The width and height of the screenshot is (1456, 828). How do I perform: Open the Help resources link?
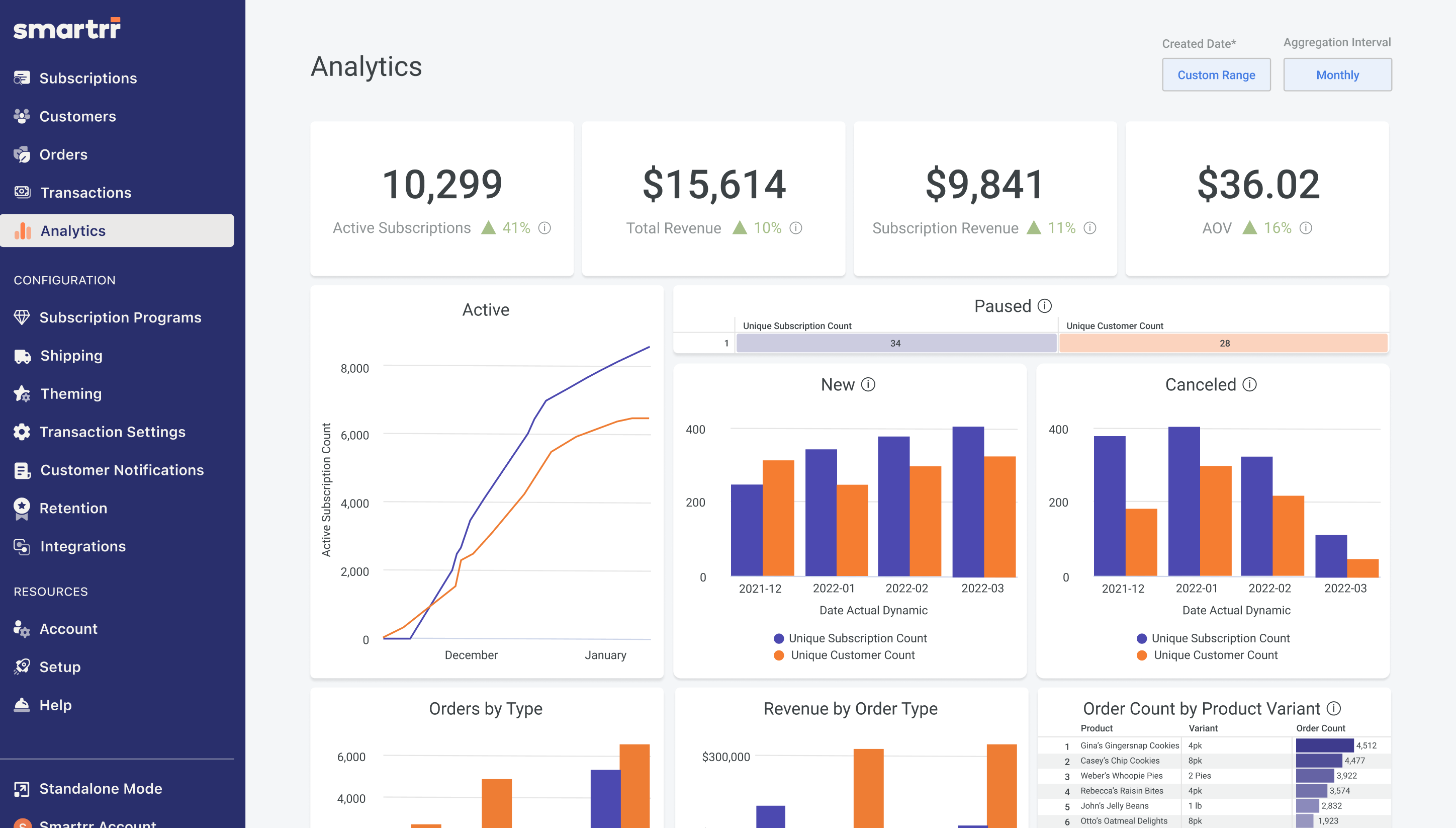[55, 705]
